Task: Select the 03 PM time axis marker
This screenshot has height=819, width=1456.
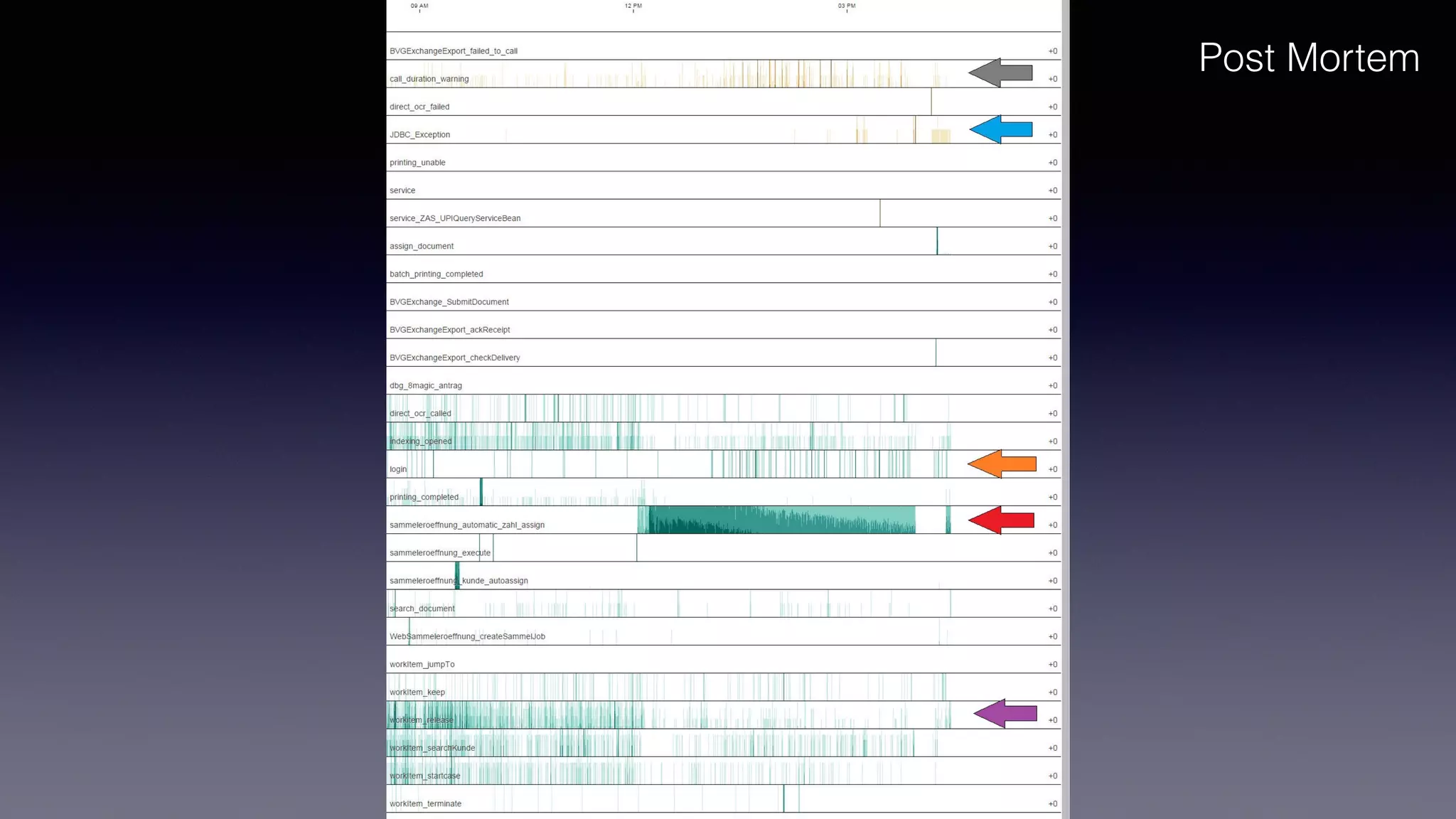Action: [846, 6]
